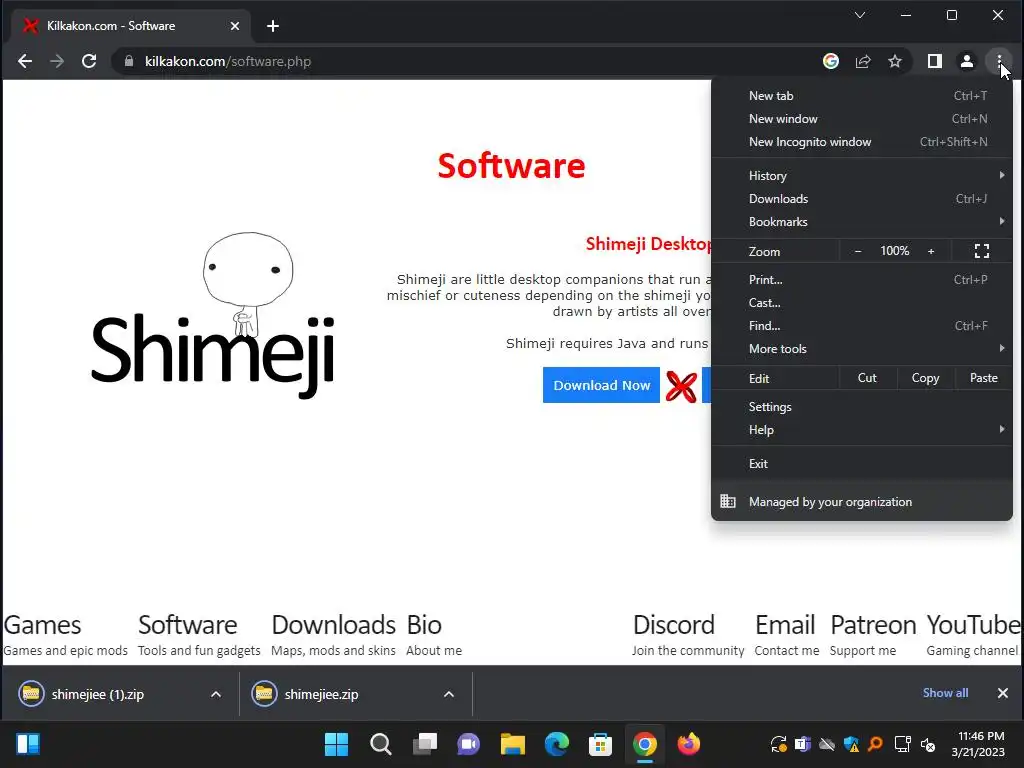Image resolution: width=1024 pixels, height=768 pixels.
Task: Open the tab search chevron
Action: point(859,15)
